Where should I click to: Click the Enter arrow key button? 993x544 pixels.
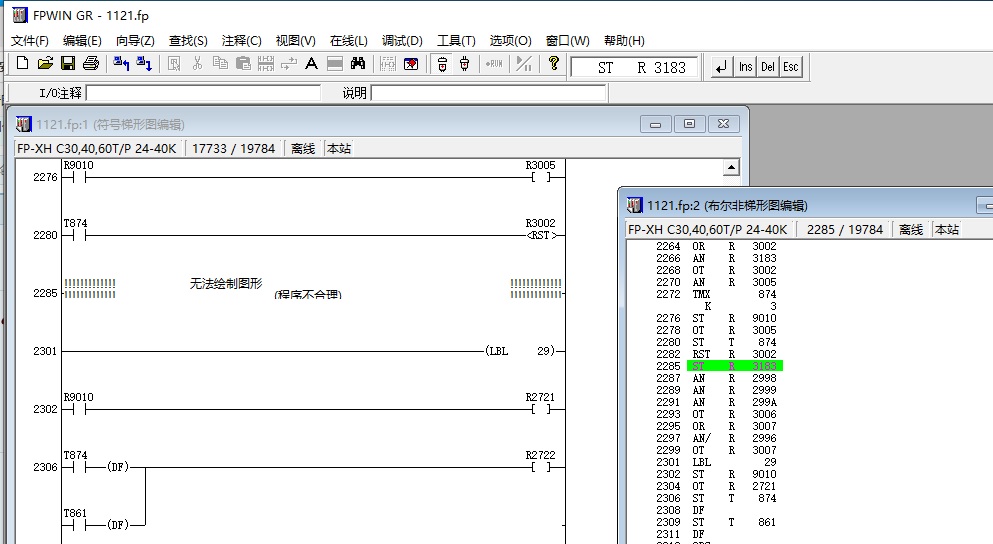pyautogui.click(x=720, y=67)
